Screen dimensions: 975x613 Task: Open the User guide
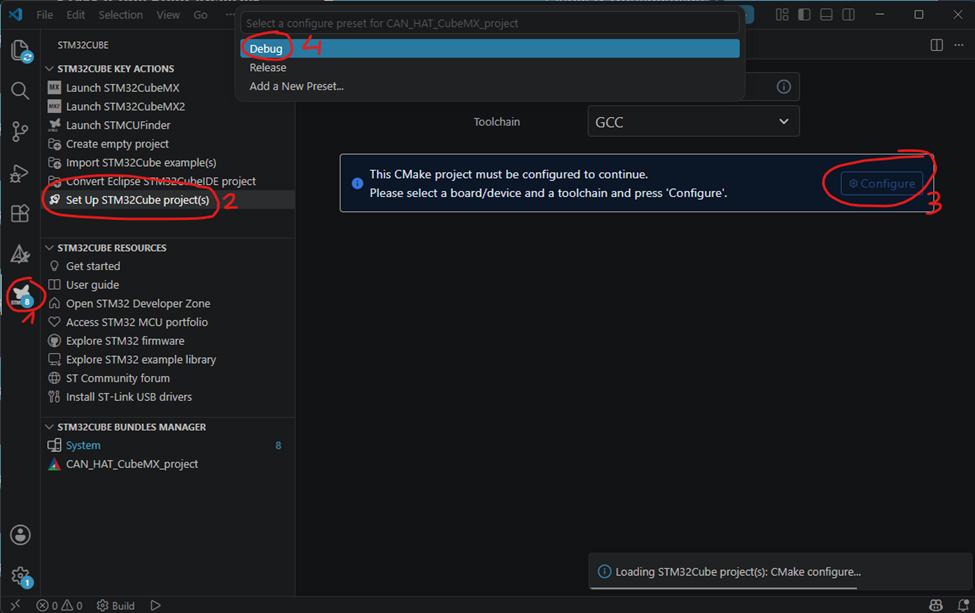click(92, 285)
